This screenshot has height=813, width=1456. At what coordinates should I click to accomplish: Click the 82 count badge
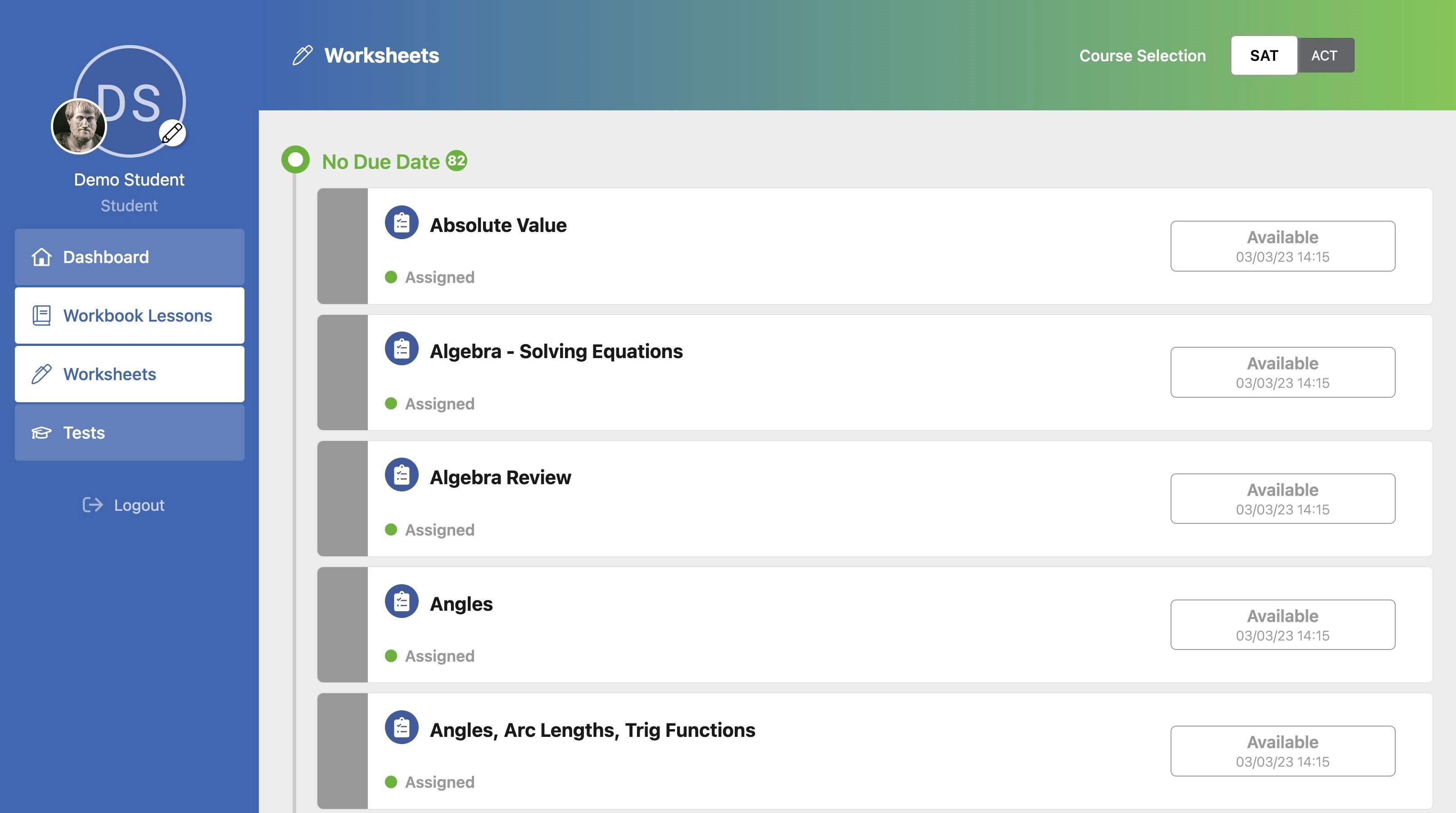[456, 160]
